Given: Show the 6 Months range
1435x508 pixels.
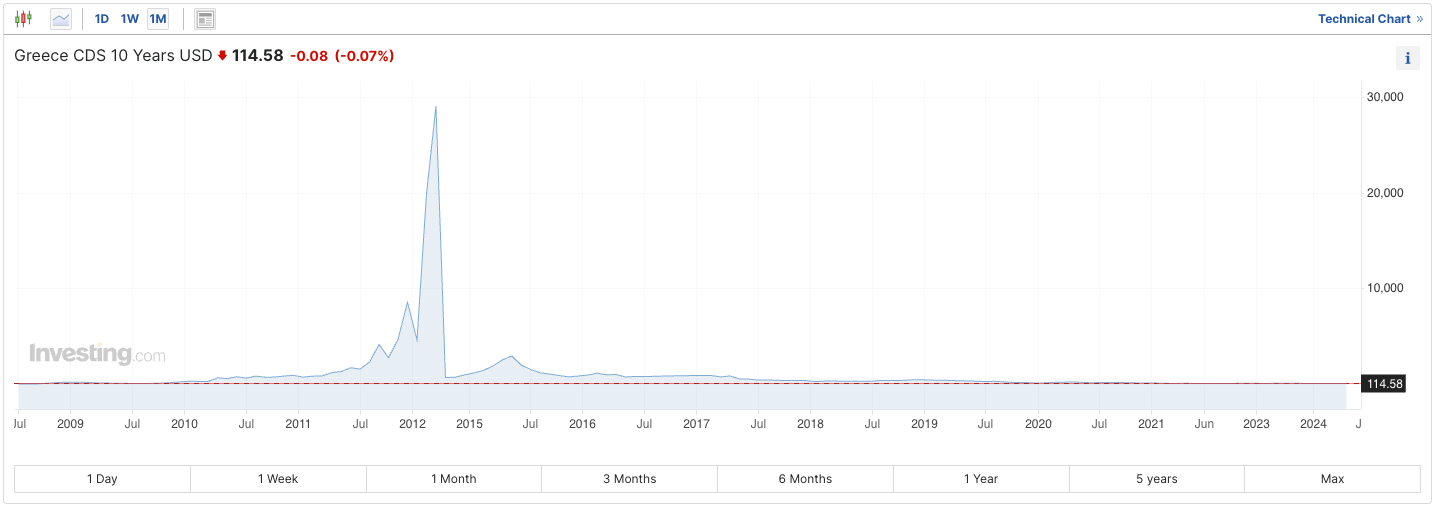Looking at the screenshot, I should tap(805, 479).
